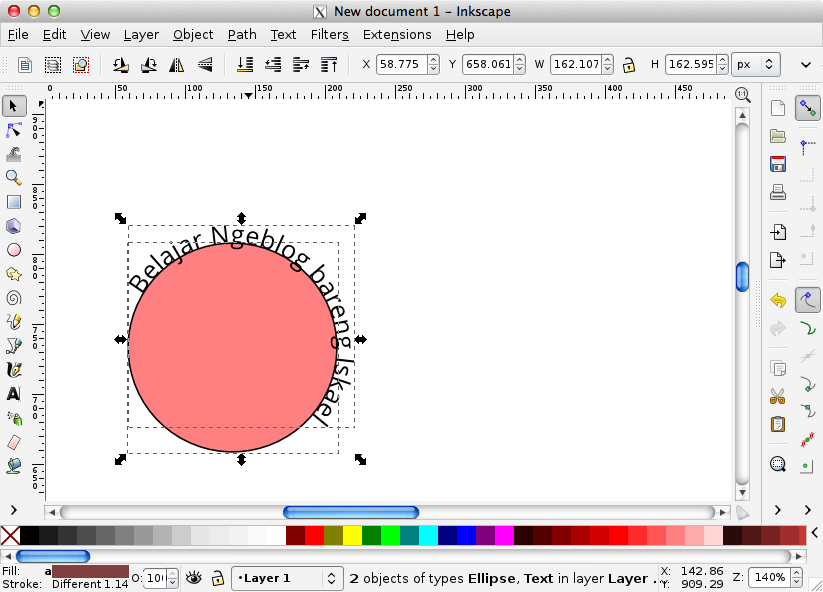Select the Node edit tool
Viewport: 823px width, 592px height.
click(x=14, y=130)
